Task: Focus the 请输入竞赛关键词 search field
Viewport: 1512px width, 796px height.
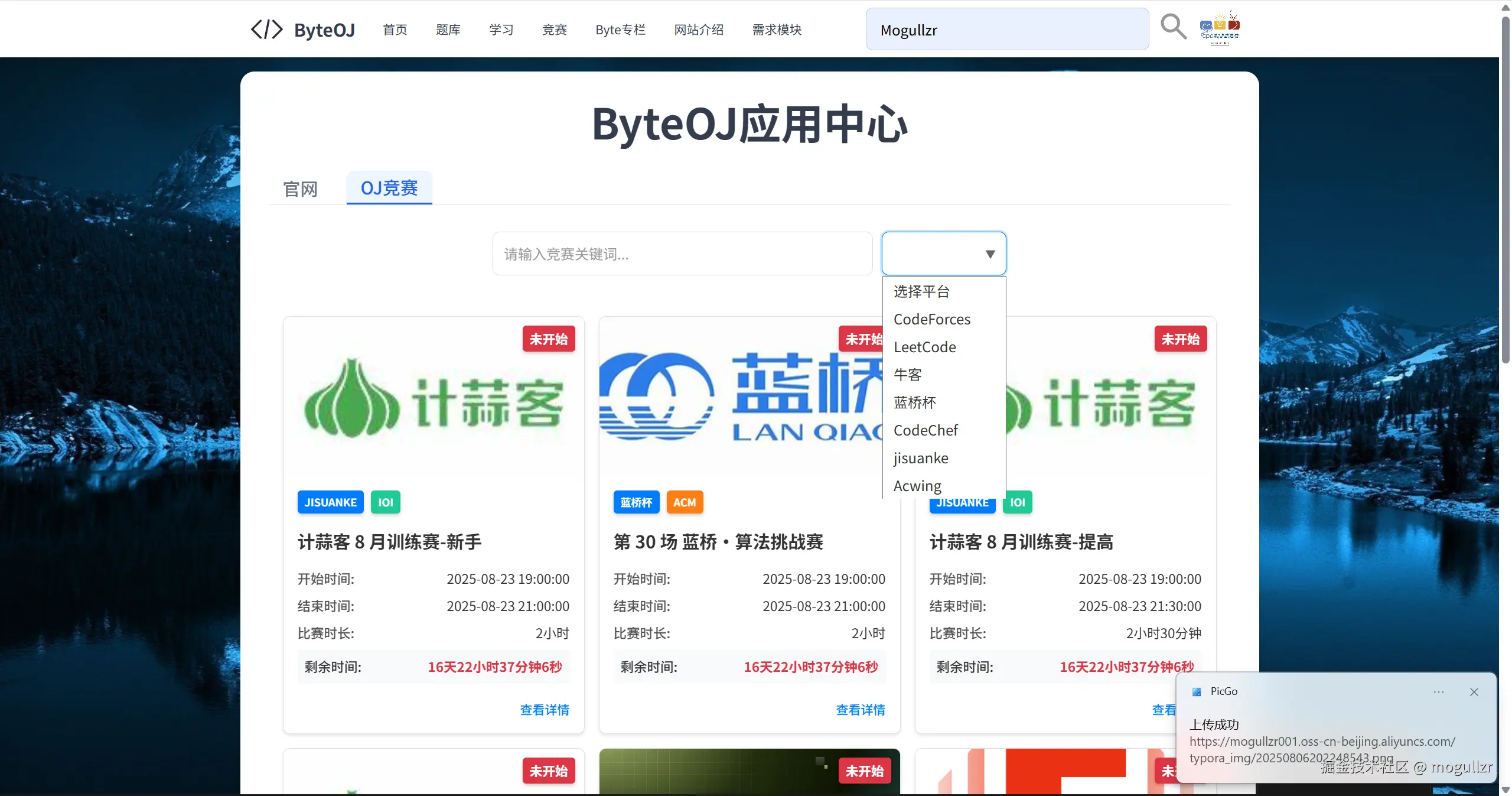Action: tap(682, 254)
